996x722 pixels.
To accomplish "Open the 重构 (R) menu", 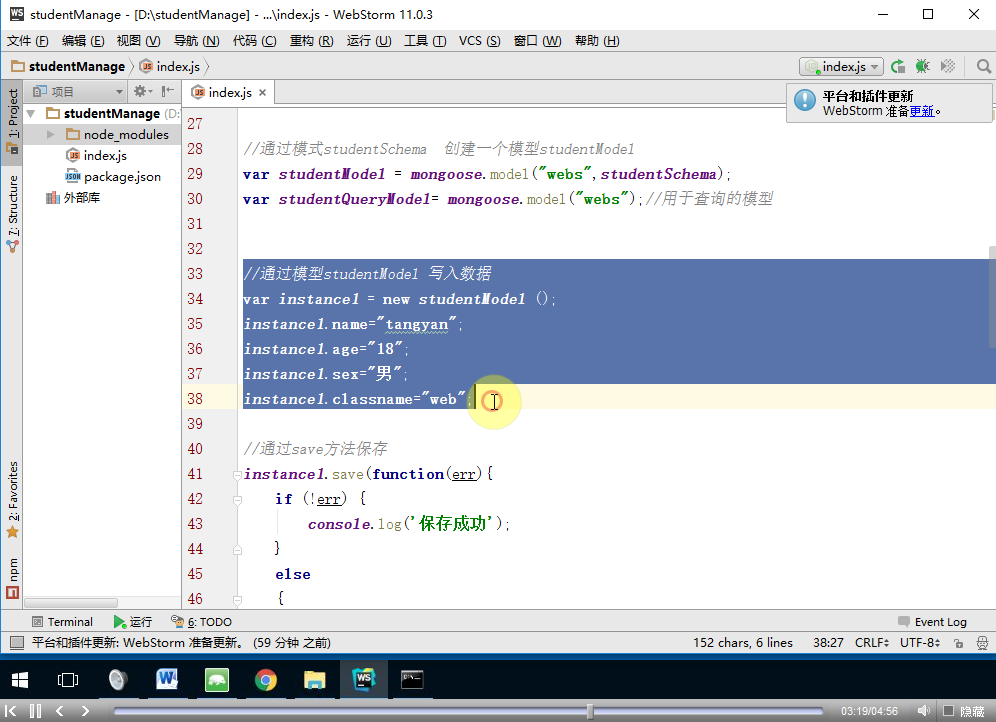I will tap(311, 41).
